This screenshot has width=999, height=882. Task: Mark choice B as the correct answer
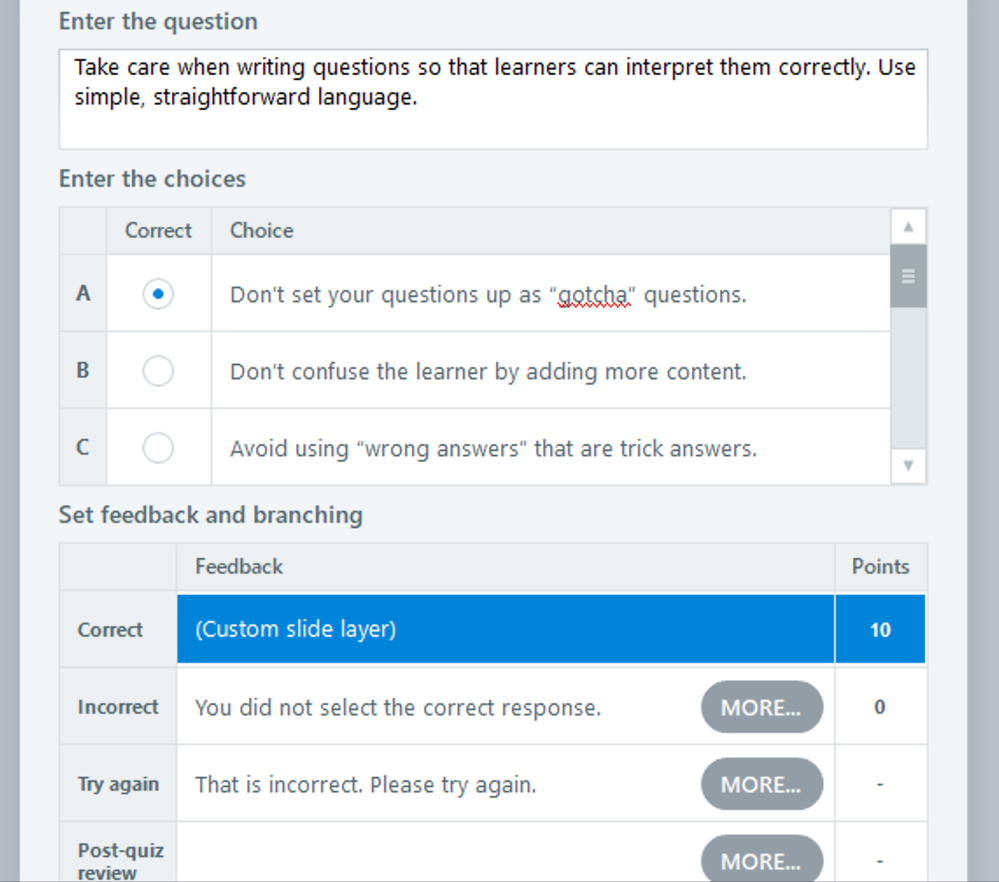158,372
